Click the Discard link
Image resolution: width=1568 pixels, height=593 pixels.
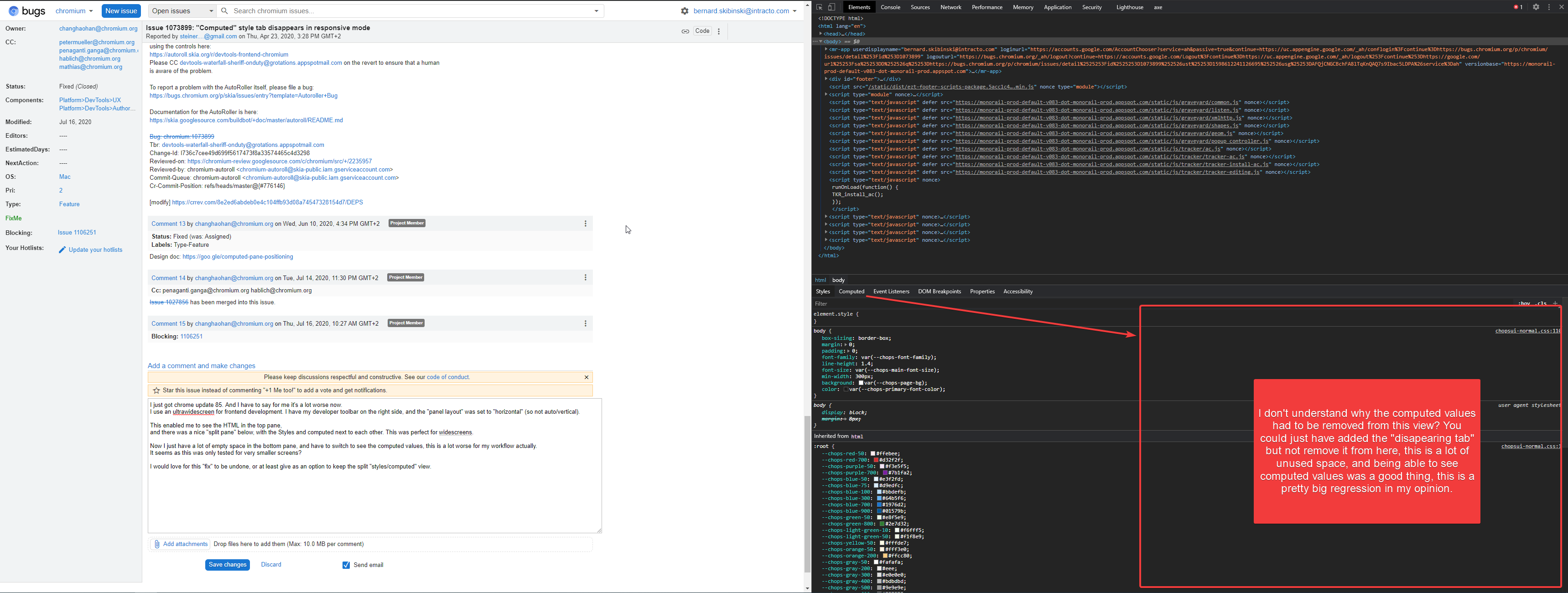271,565
